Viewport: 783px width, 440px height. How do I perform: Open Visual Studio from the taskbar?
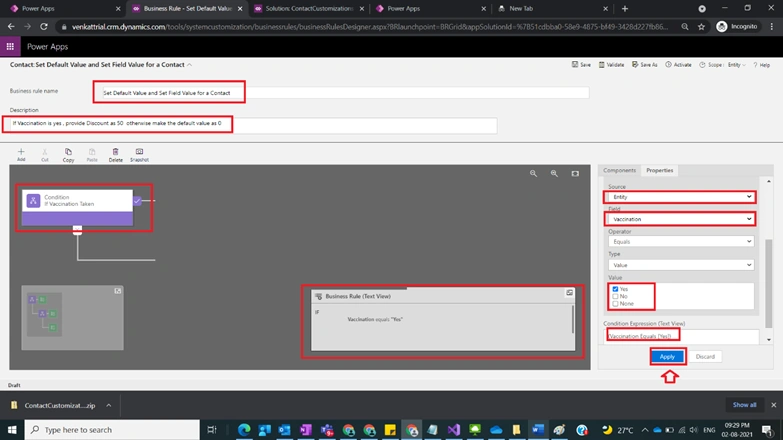[453, 430]
